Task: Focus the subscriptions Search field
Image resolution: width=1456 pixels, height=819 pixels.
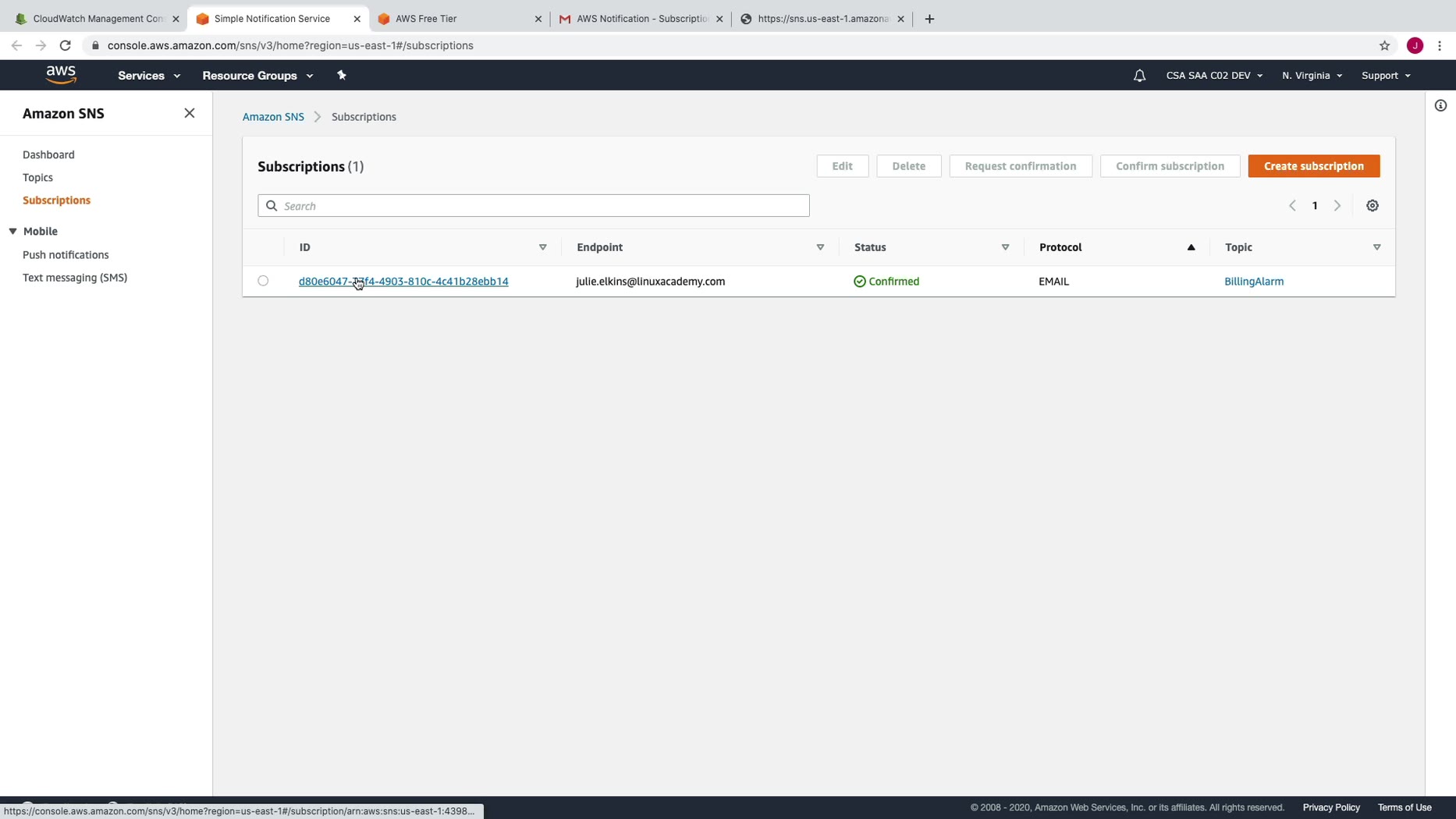Action: click(x=534, y=206)
